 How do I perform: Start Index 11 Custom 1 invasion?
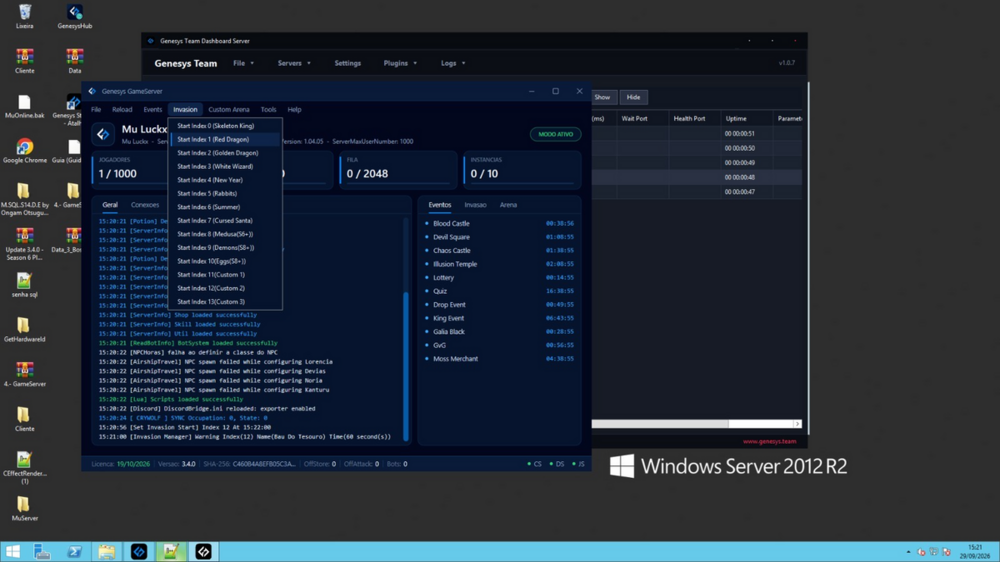tap(226, 275)
